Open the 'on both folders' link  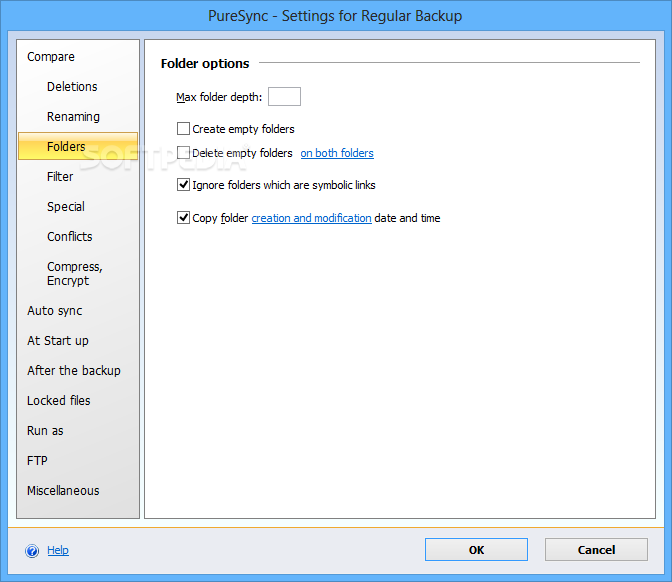point(337,153)
